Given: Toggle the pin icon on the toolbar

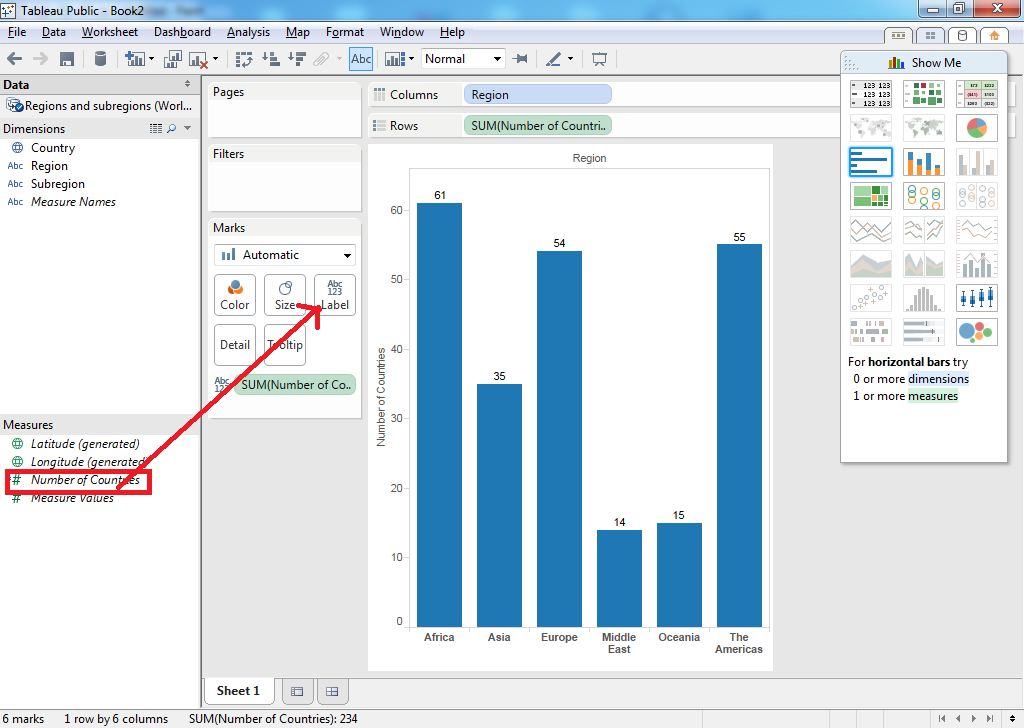Looking at the screenshot, I should (519, 59).
